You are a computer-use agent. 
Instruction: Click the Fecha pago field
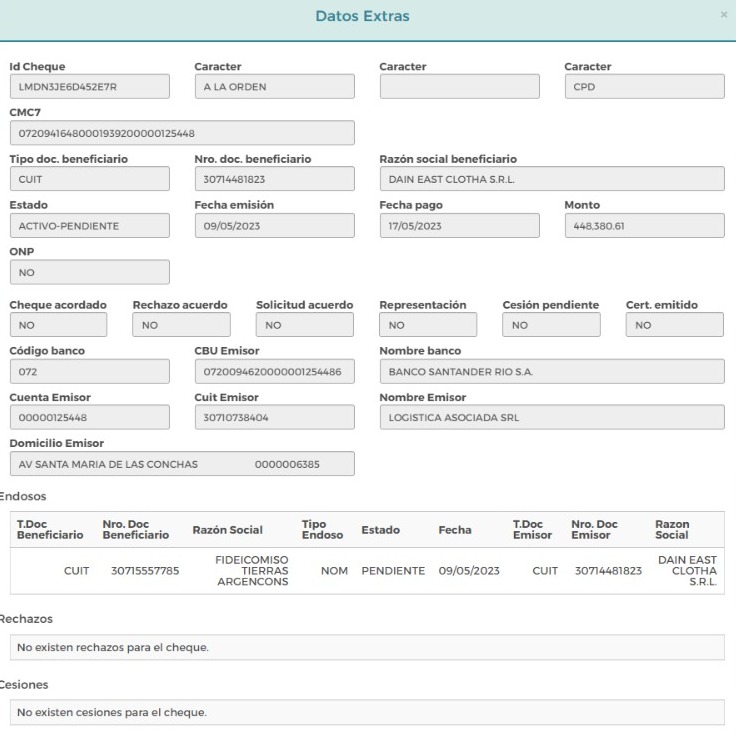coord(459,225)
